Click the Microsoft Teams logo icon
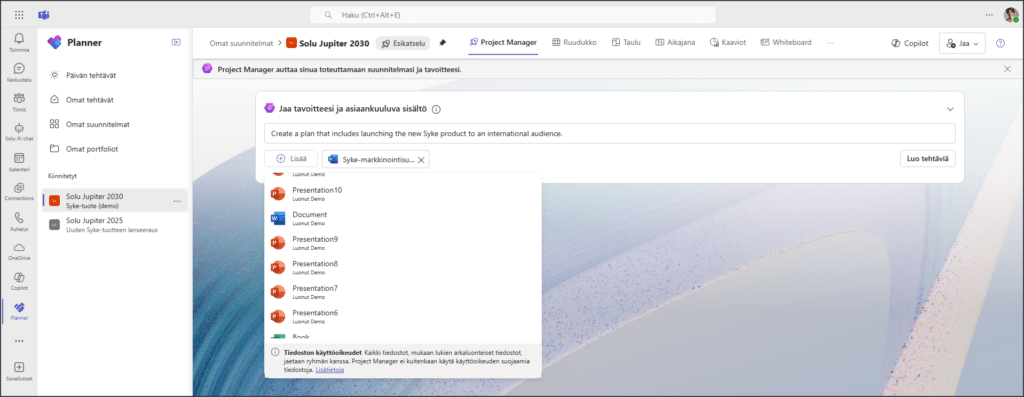The width and height of the screenshot is (1024, 397). [44, 14]
